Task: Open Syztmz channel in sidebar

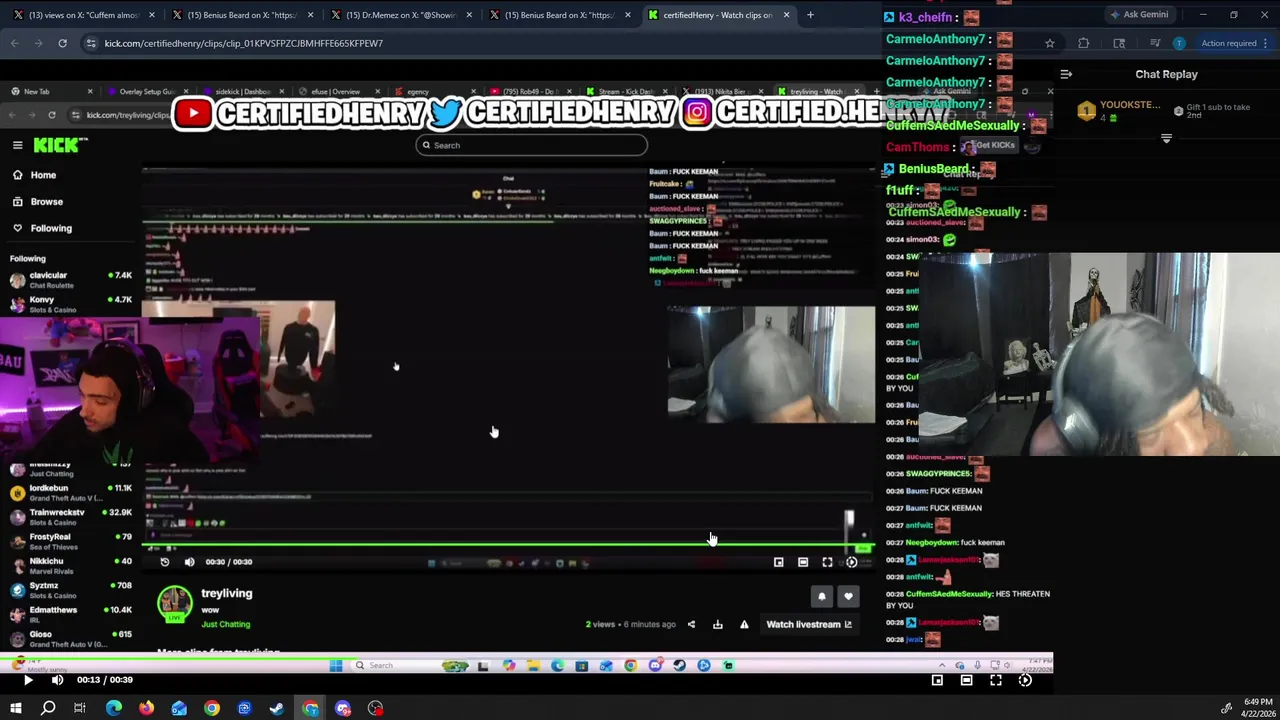Action: point(70,590)
